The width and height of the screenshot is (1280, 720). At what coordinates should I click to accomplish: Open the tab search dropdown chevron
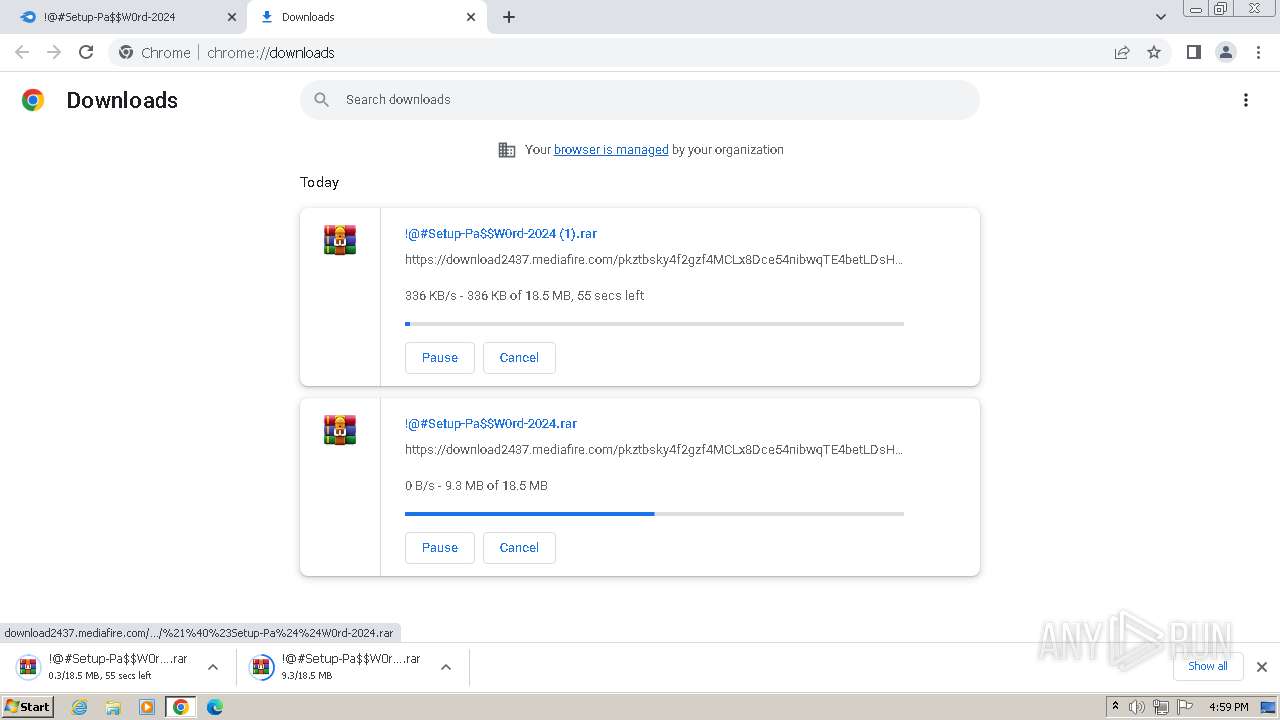pyautogui.click(x=1161, y=17)
